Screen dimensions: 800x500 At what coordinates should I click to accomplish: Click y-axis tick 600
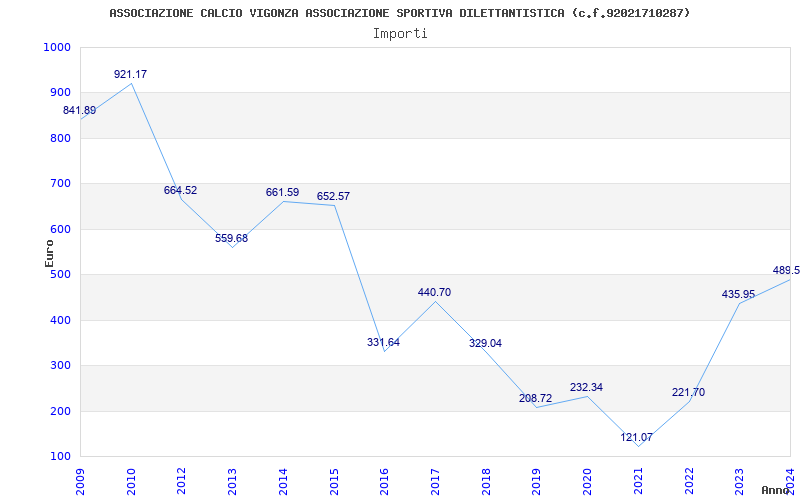(60, 230)
